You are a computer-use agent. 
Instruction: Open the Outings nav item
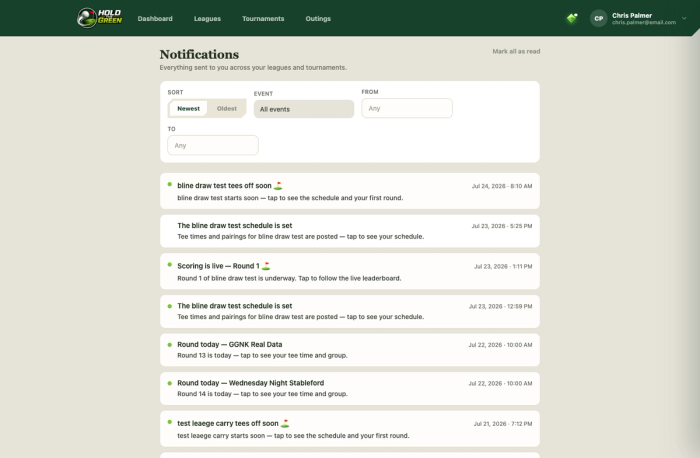[x=318, y=19]
